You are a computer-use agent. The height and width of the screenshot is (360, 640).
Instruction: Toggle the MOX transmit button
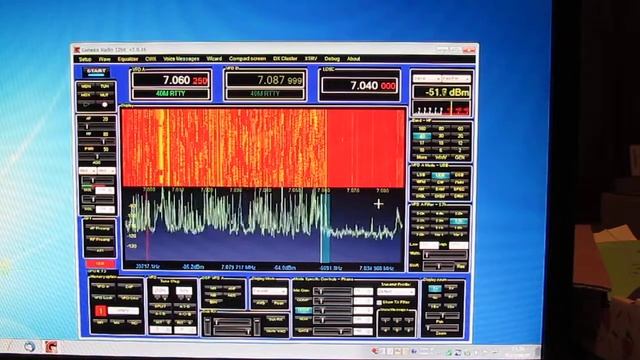[x=86, y=95]
